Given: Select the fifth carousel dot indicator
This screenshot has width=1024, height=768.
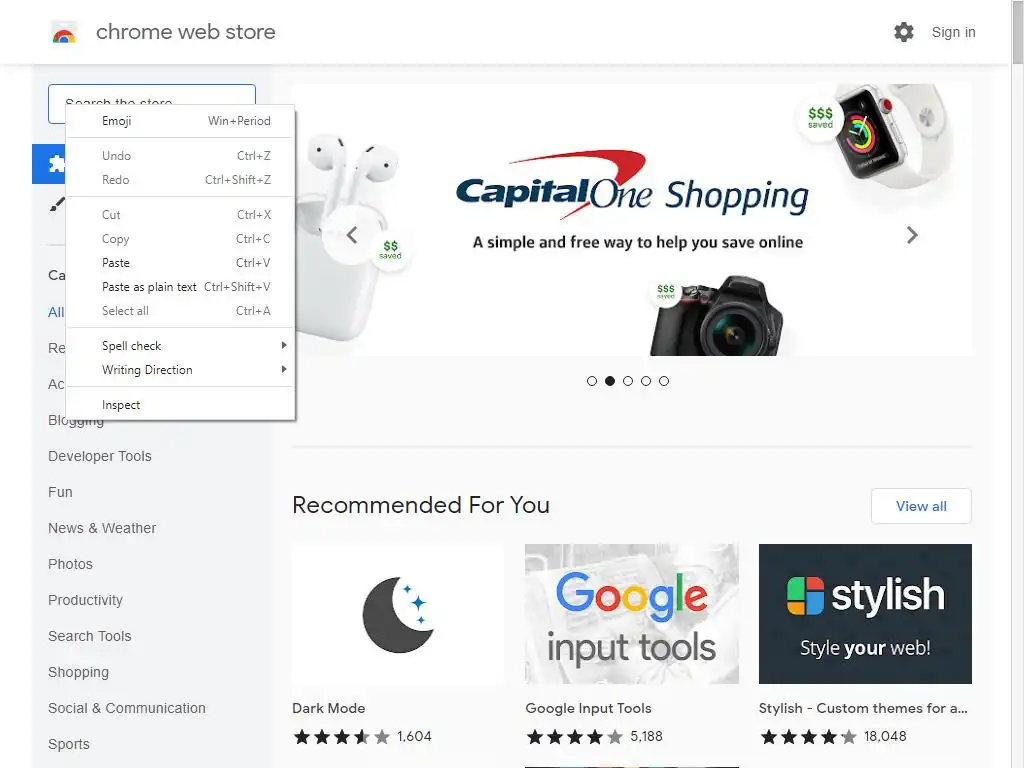Looking at the screenshot, I should pos(664,381).
